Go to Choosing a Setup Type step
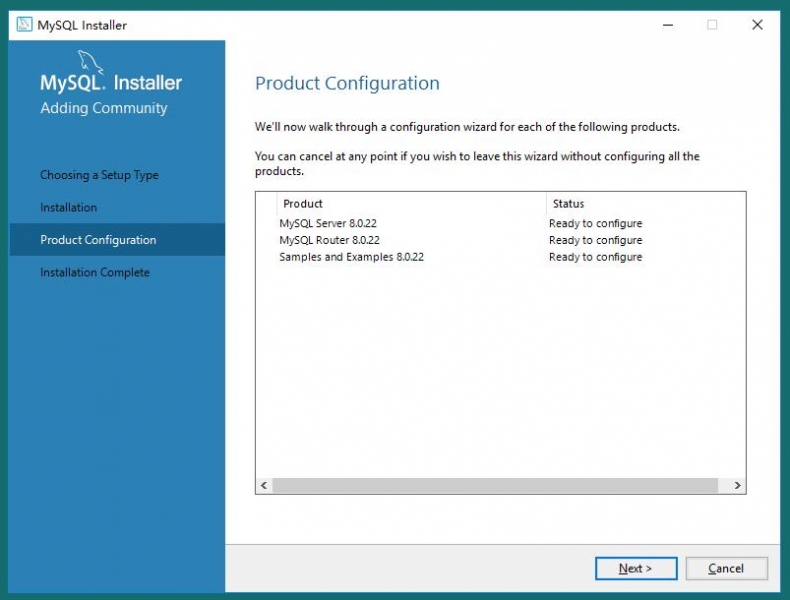 99,175
